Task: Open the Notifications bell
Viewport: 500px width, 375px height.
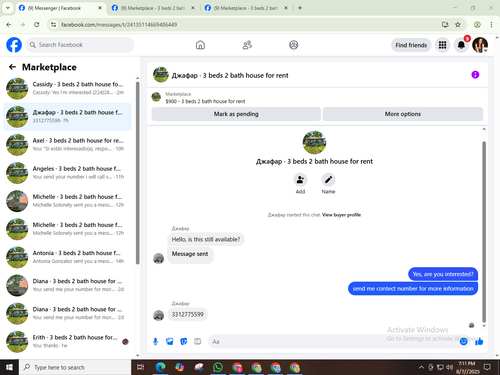Action: click(x=461, y=45)
